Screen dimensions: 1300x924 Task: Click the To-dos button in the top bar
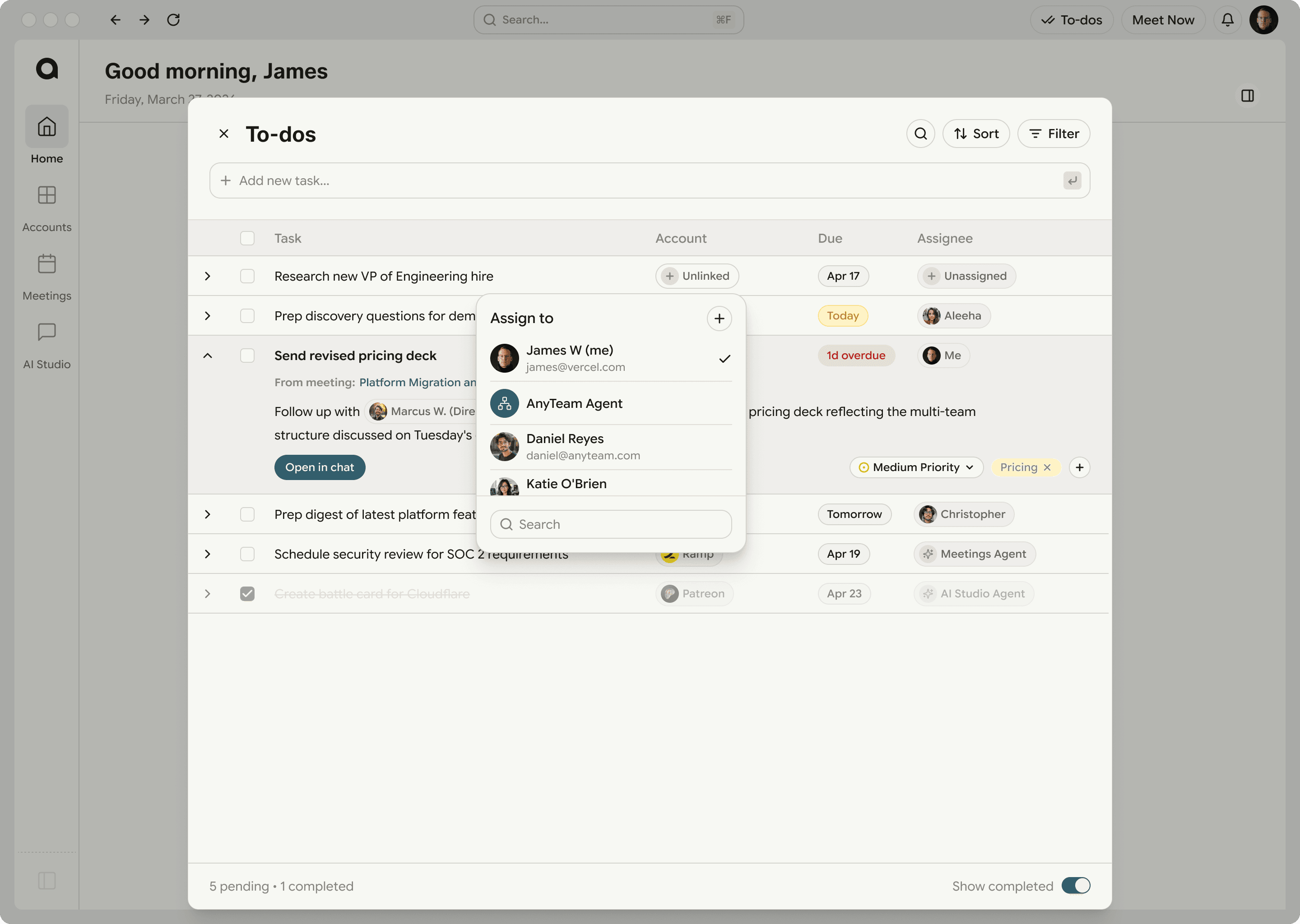[x=1071, y=19]
